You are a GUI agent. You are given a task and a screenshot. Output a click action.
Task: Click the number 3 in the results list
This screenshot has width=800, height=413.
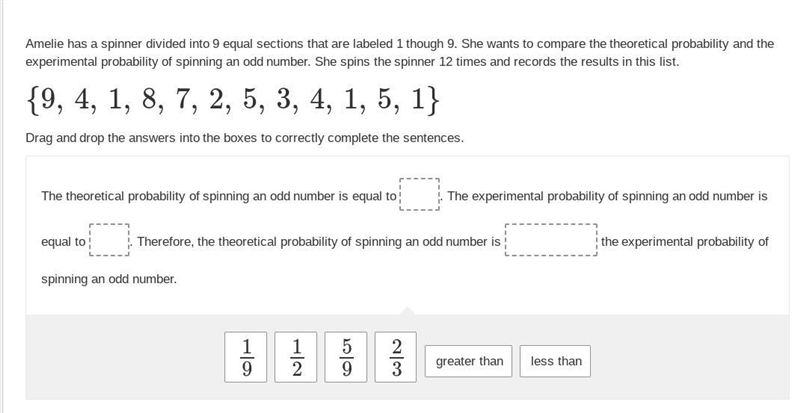pyautogui.click(x=284, y=99)
